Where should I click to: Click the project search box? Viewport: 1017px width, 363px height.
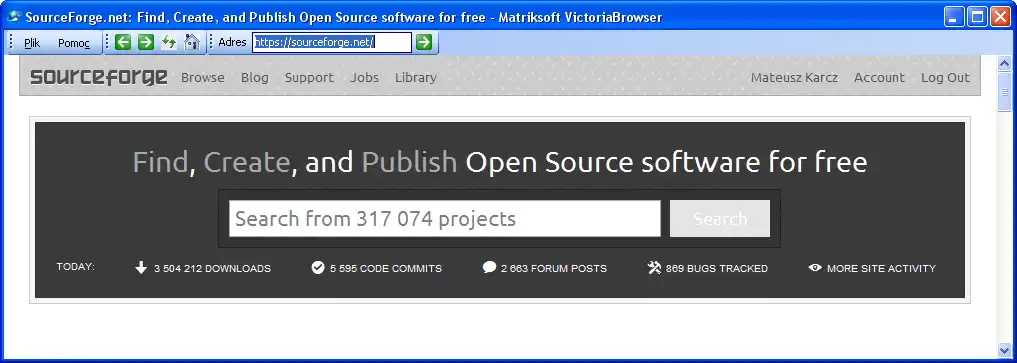point(445,218)
